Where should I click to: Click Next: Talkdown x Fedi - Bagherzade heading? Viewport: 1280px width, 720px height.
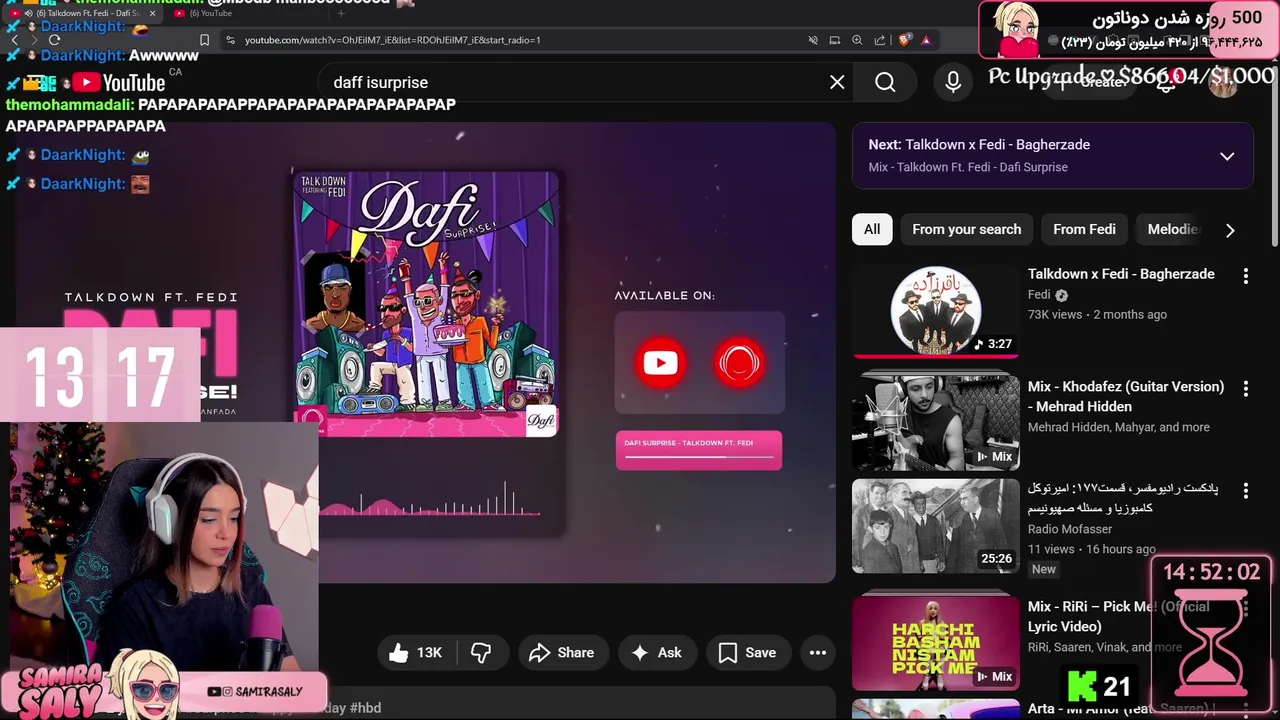pos(979,144)
